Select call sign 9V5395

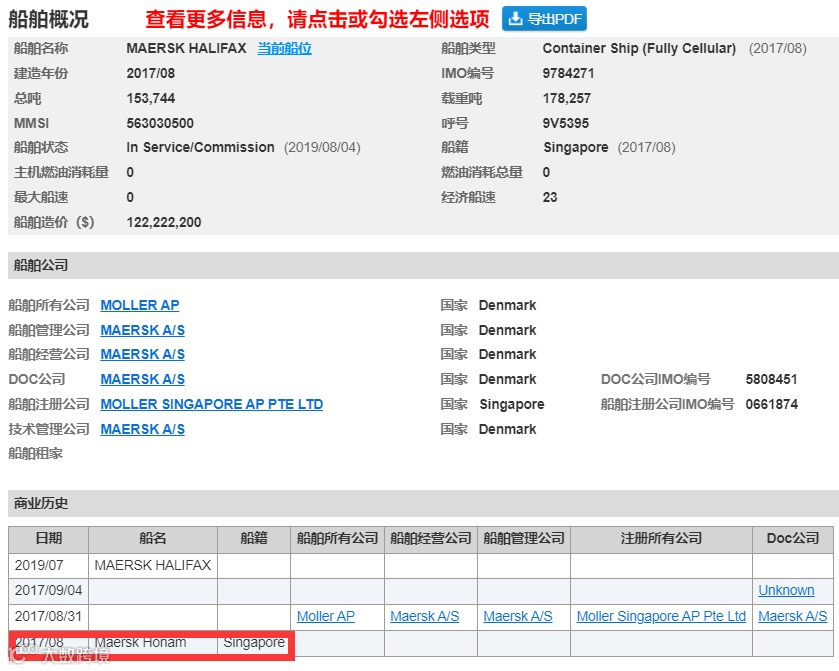pos(566,123)
